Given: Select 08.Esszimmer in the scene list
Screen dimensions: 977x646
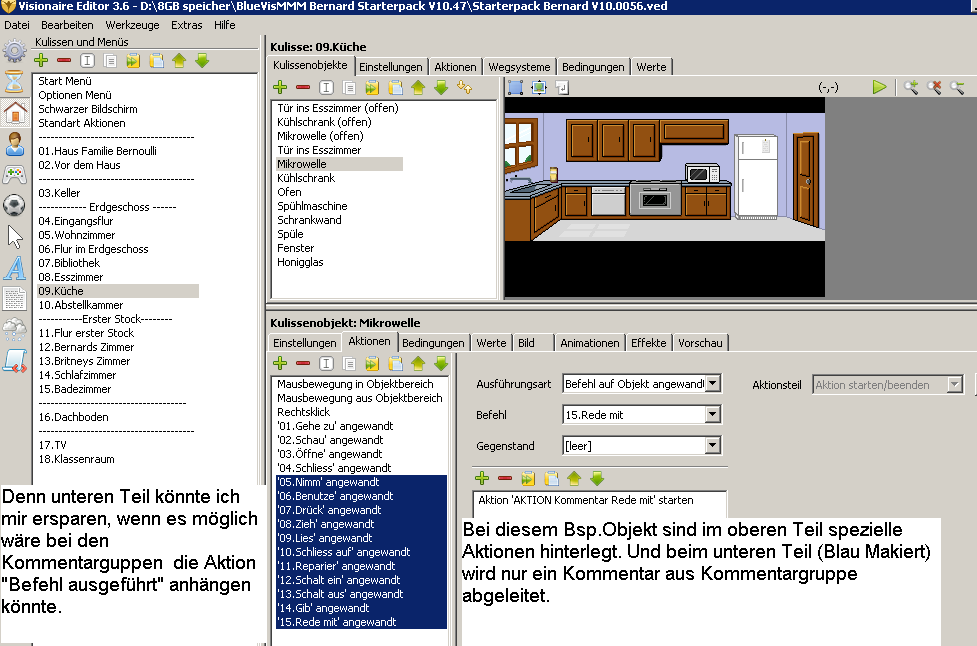Looking at the screenshot, I should [x=71, y=277].
